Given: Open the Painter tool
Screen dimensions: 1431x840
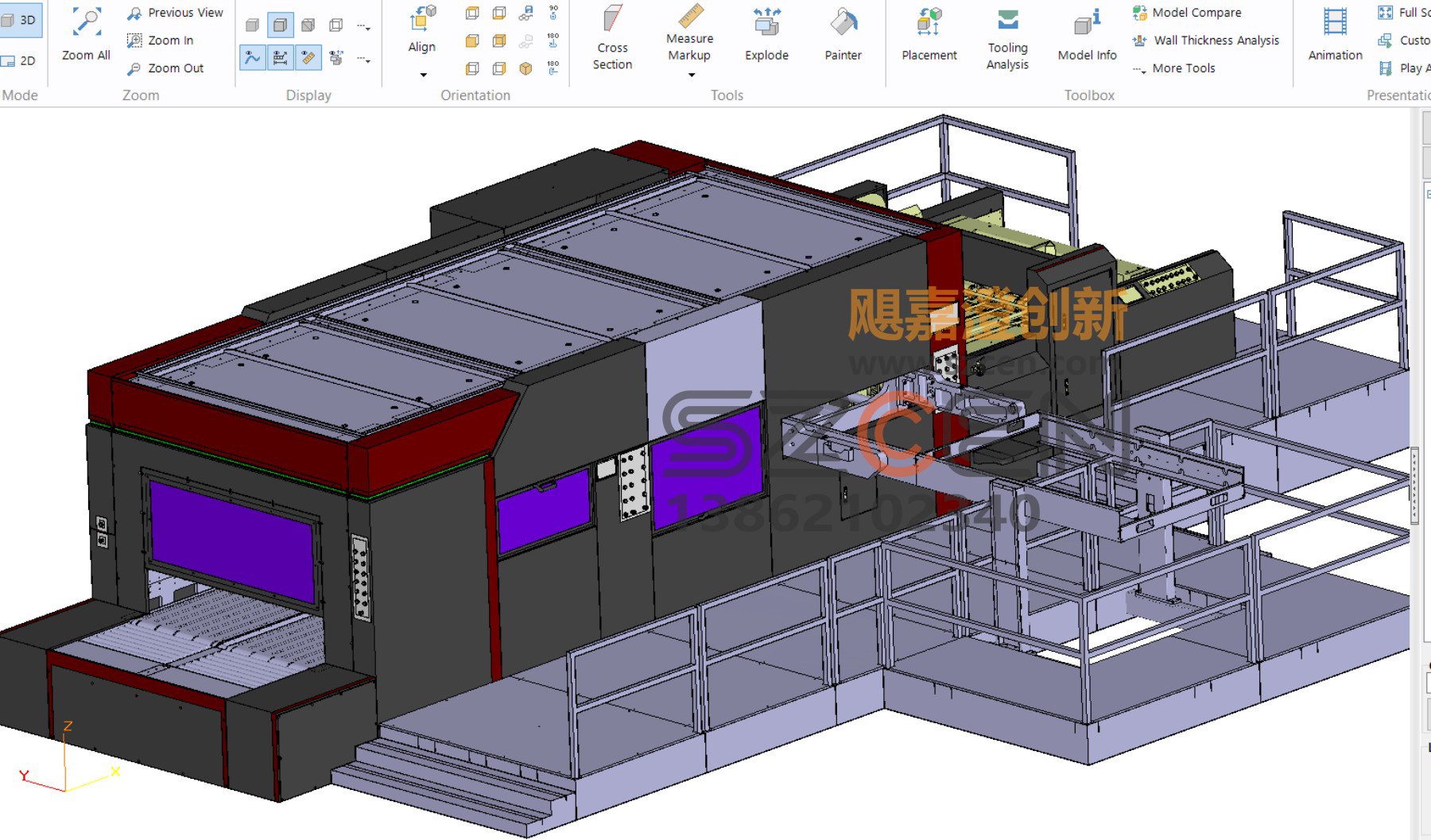Looking at the screenshot, I should [843, 34].
